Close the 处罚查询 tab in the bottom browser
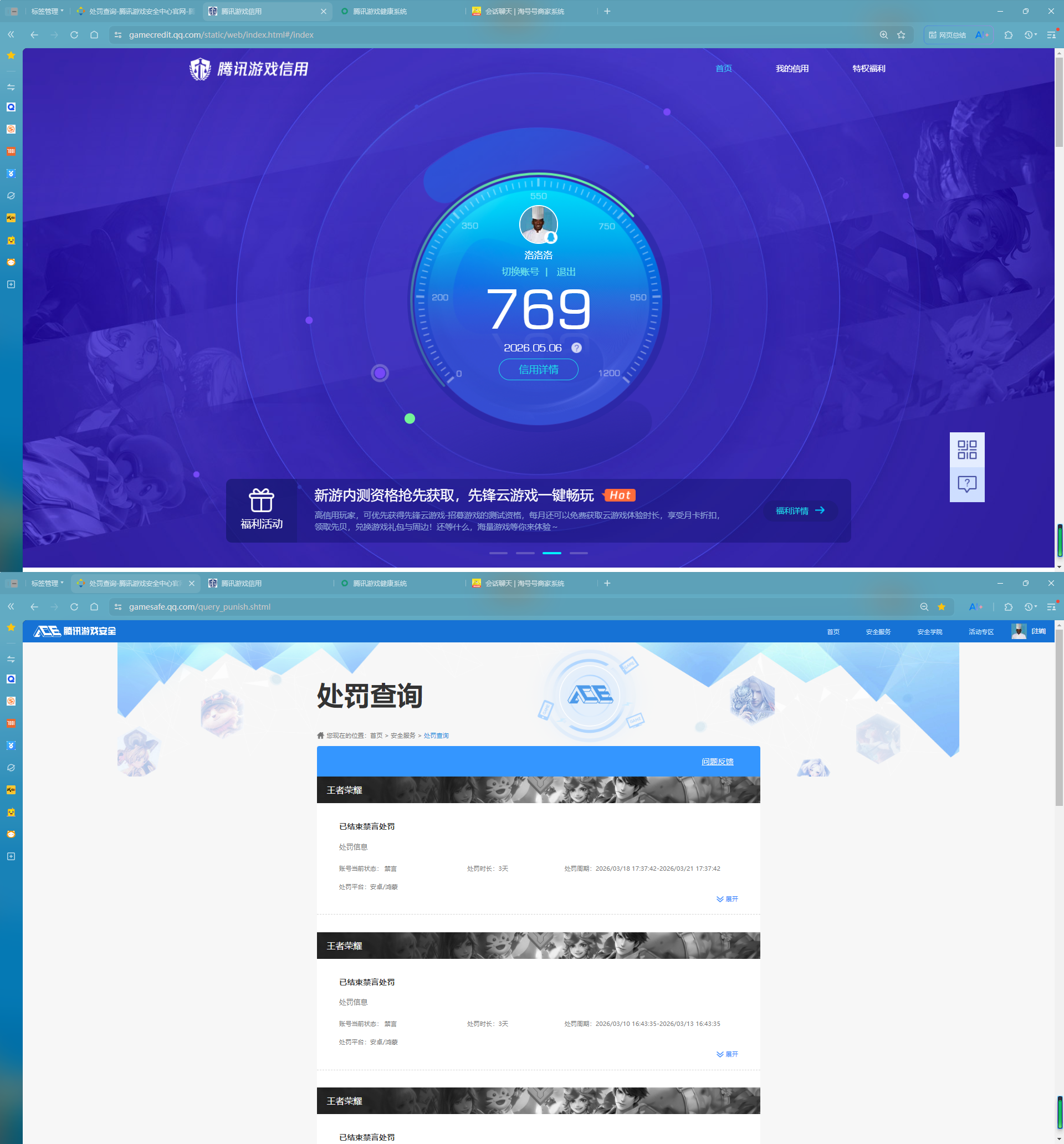The height and width of the screenshot is (1144, 1064). (192, 584)
